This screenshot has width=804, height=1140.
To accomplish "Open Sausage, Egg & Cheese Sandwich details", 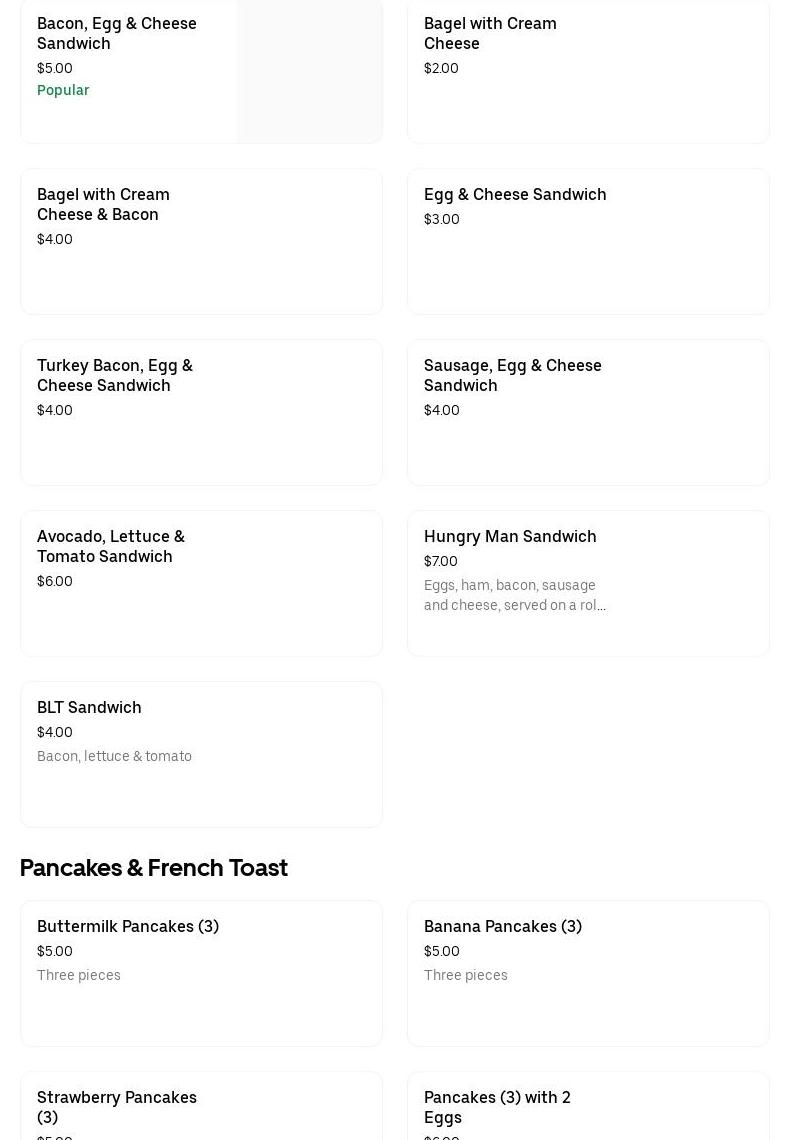I will (x=513, y=375).
